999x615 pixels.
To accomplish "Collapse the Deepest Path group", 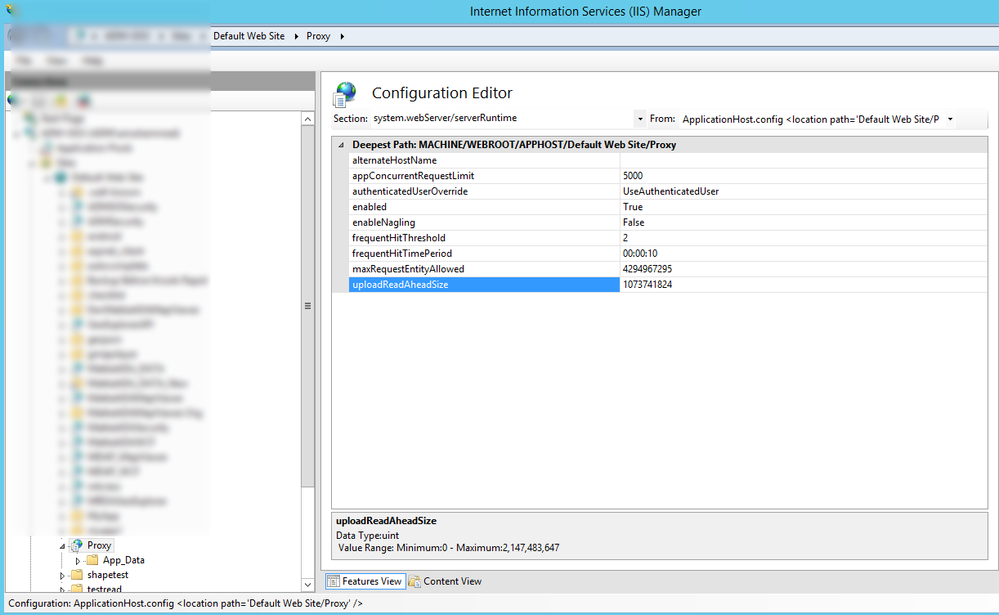I will click(341, 145).
